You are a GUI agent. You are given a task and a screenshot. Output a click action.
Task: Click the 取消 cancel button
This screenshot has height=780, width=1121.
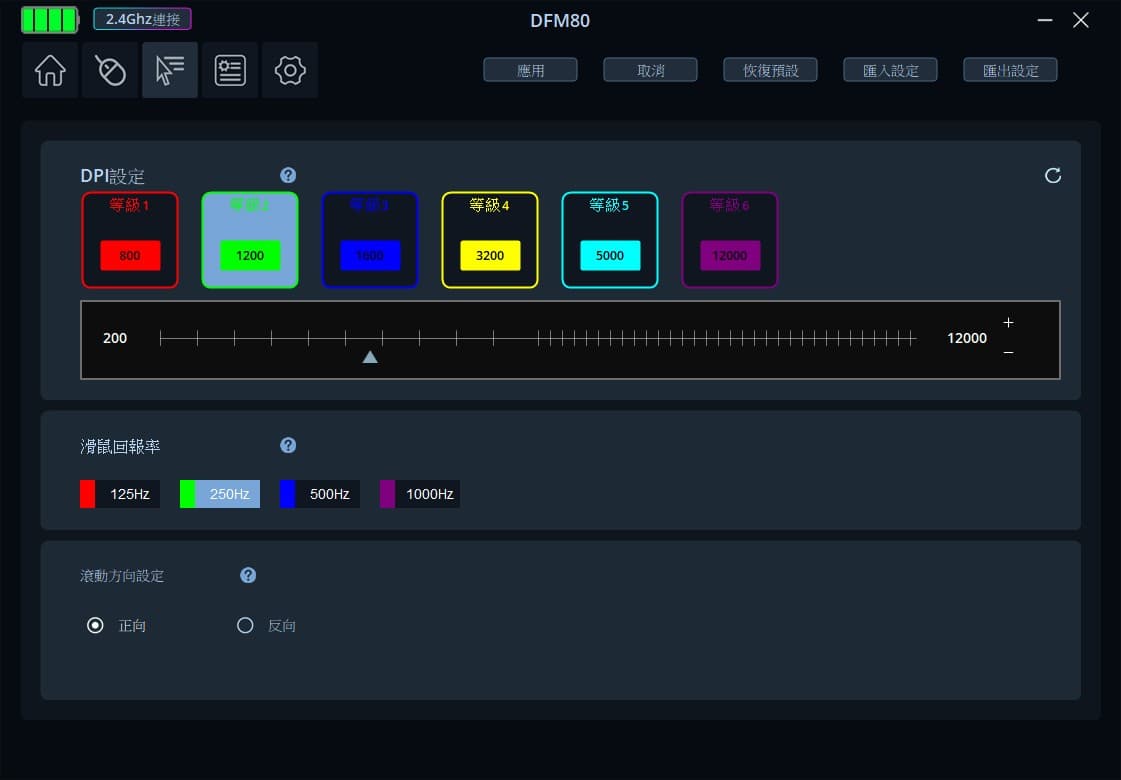pyautogui.click(x=651, y=70)
